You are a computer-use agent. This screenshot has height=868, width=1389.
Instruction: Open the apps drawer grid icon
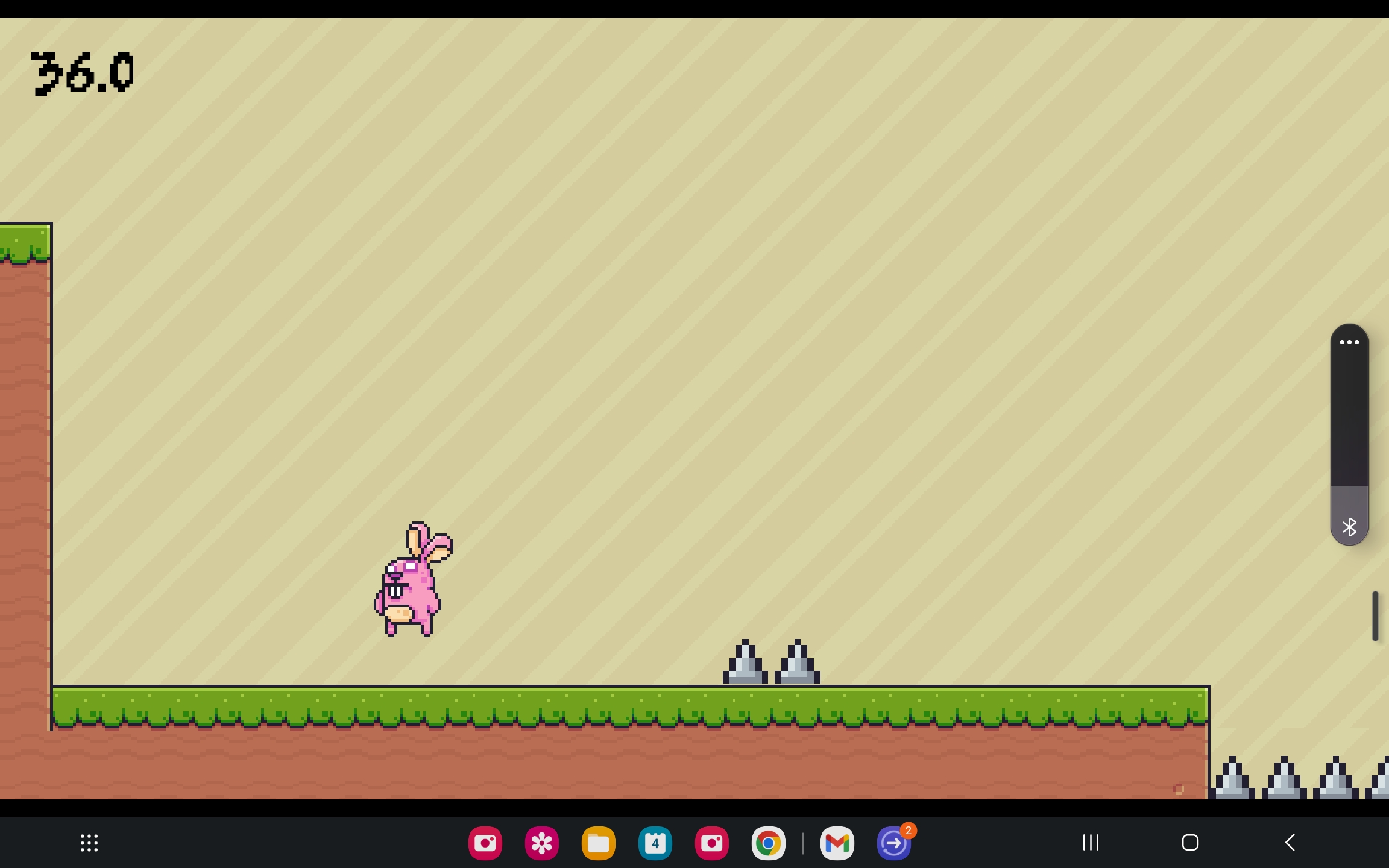[89, 843]
